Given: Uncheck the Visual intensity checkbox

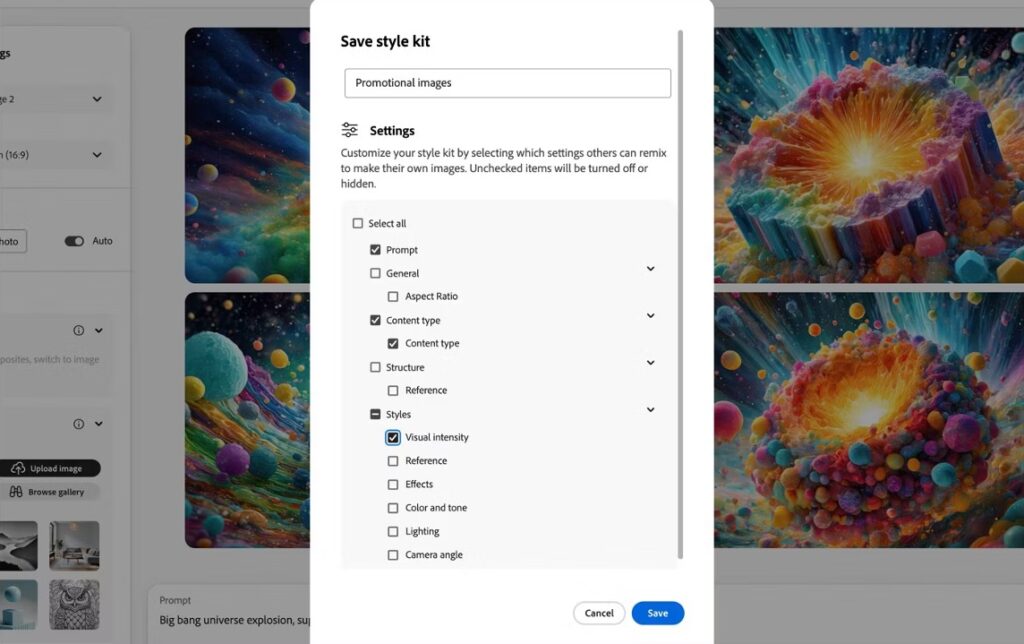Looking at the screenshot, I should pyautogui.click(x=393, y=437).
